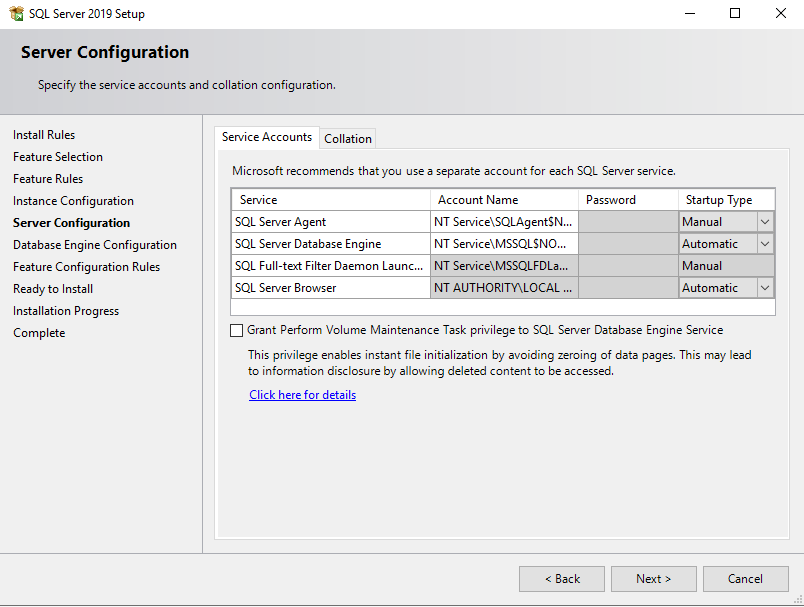Image resolution: width=804 pixels, height=607 pixels.
Task: Select Ready to Install in the sidebar
Action: click(52, 288)
